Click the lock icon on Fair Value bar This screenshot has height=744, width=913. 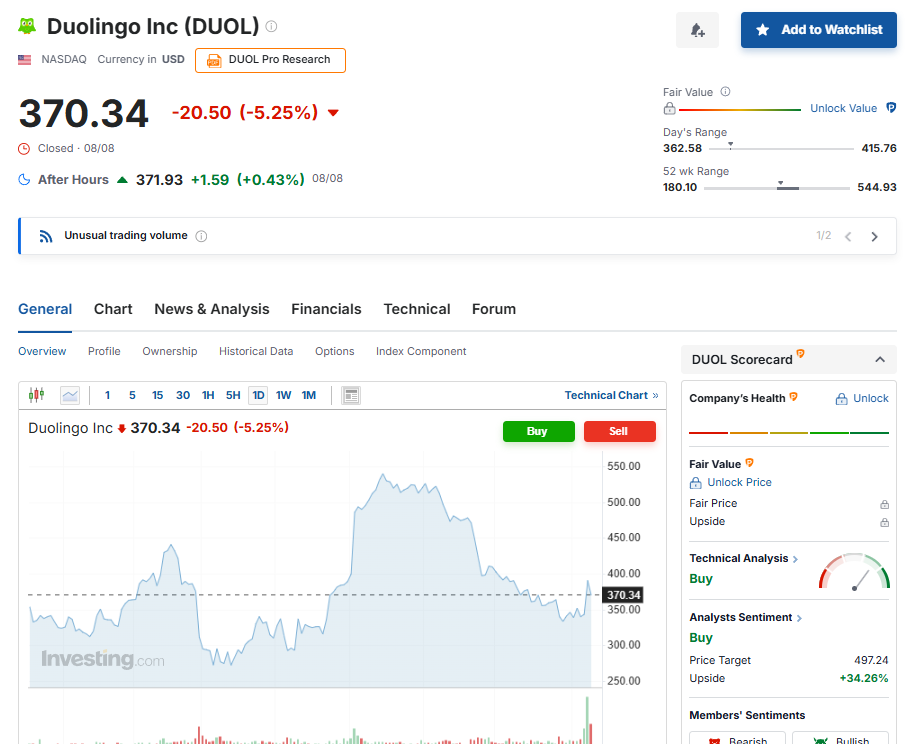[x=670, y=108]
